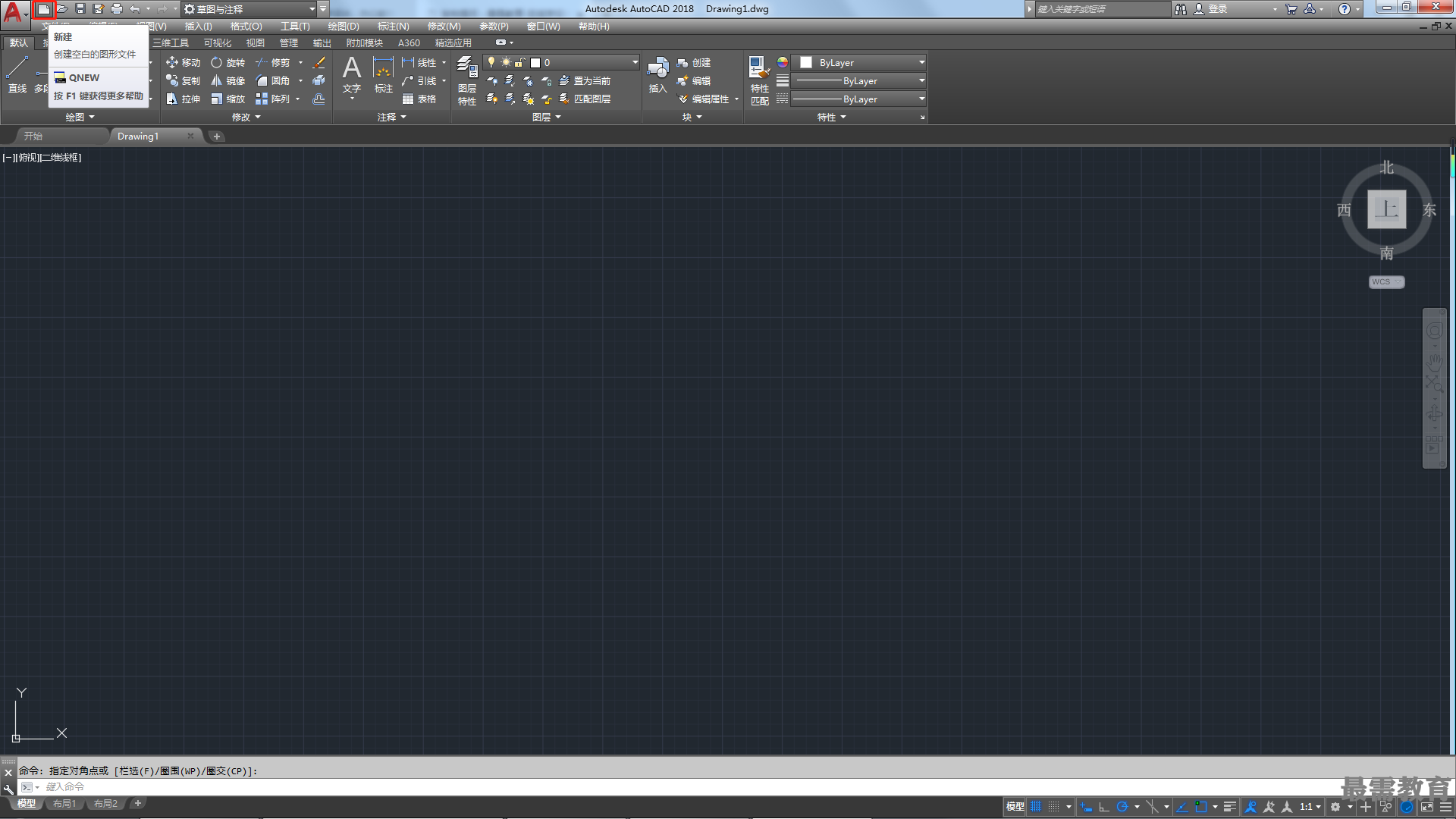Click the Erase icon in 修改 panel
Screen dimensions: 1456x819
point(319,62)
